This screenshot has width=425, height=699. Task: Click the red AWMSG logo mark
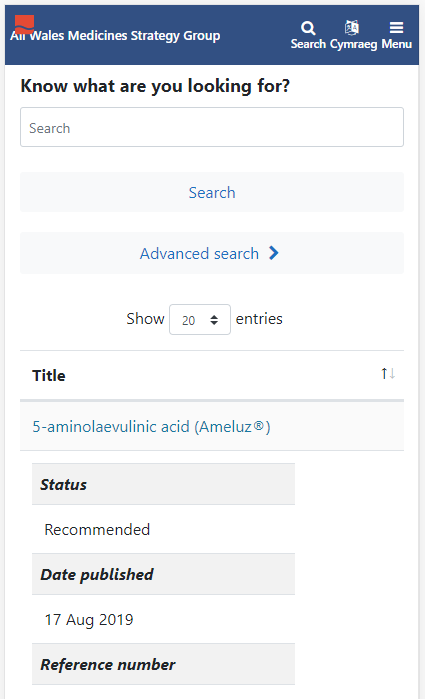pyautogui.click(x=24, y=24)
